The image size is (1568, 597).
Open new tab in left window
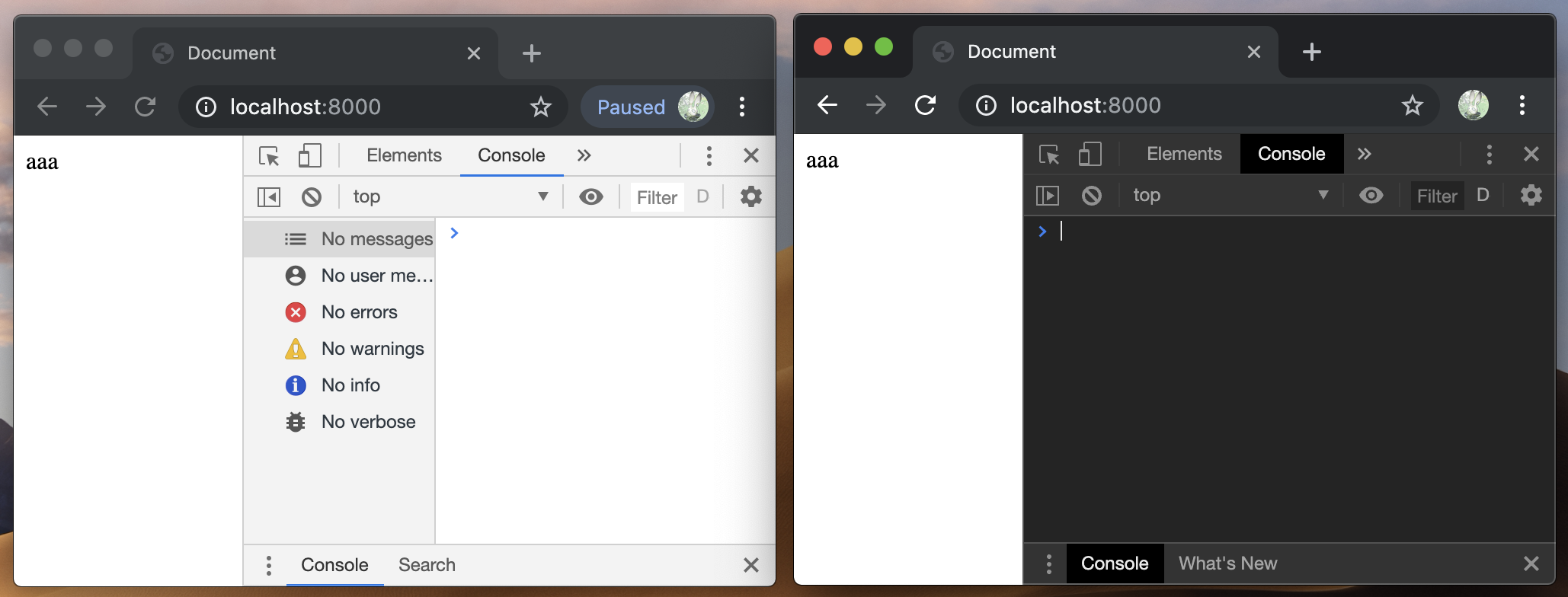pyautogui.click(x=532, y=53)
